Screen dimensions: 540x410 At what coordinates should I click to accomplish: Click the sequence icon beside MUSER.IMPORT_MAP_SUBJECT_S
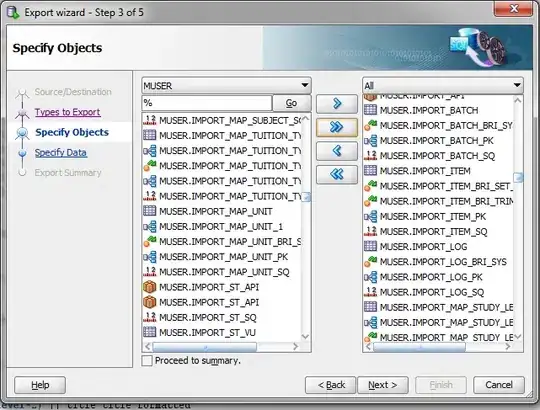click(x=149, y=120)
